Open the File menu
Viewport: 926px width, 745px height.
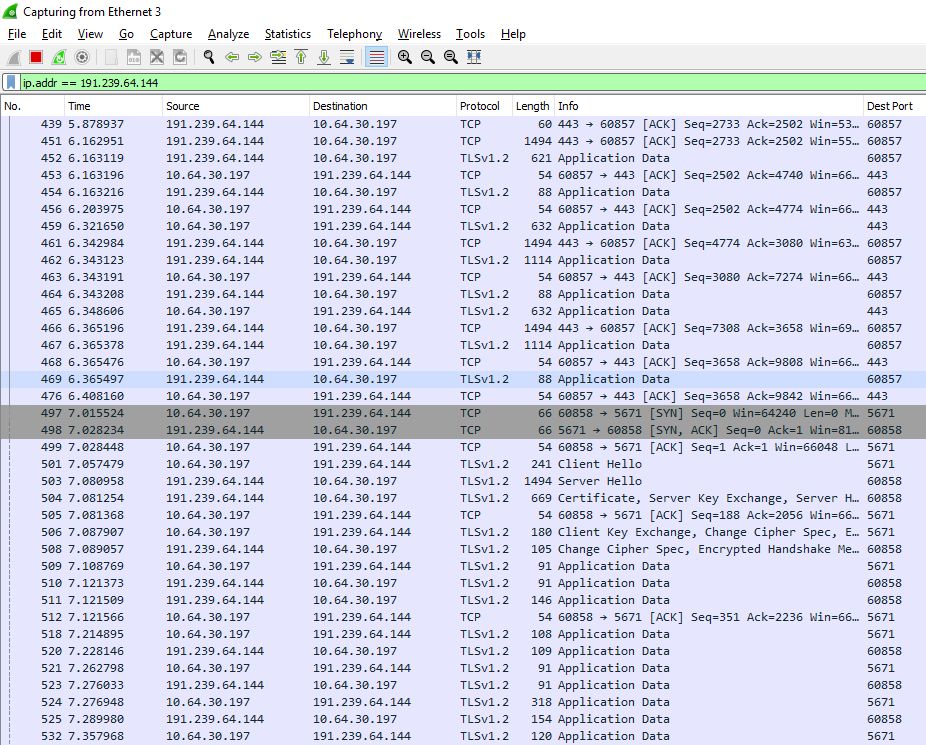tap(17, 34)
